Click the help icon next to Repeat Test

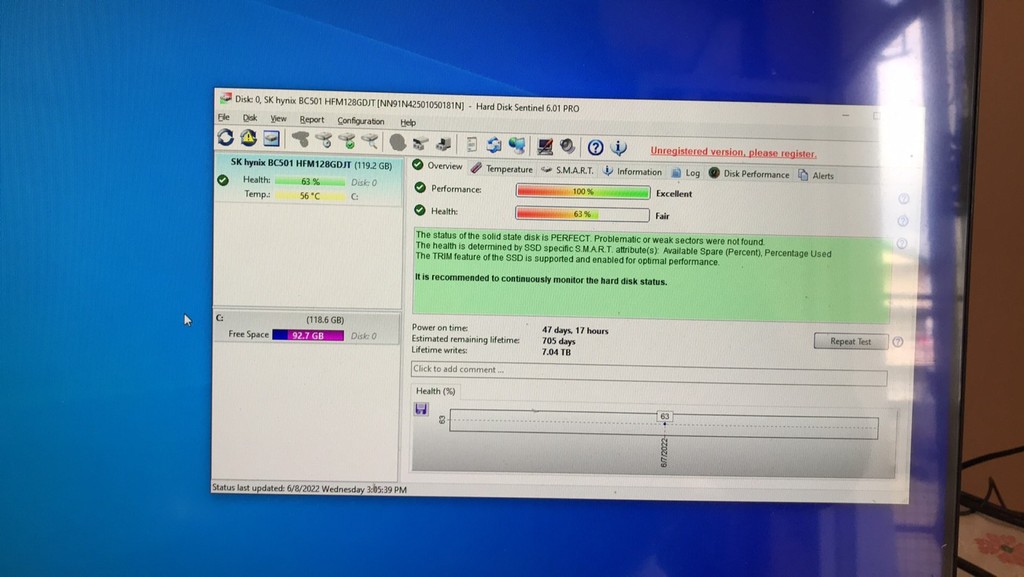point(897,342)
